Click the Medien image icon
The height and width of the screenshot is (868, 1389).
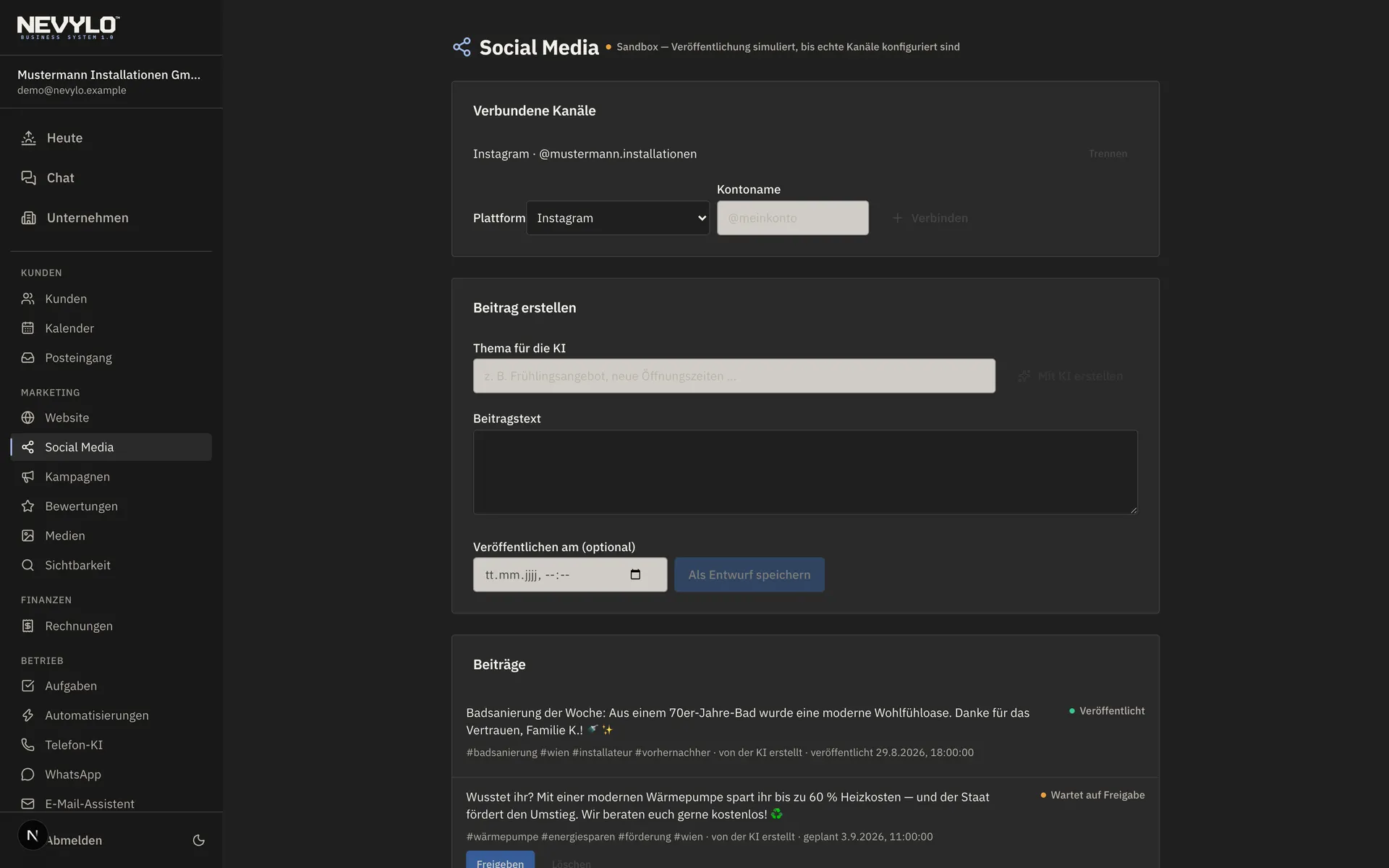(27, 536)
